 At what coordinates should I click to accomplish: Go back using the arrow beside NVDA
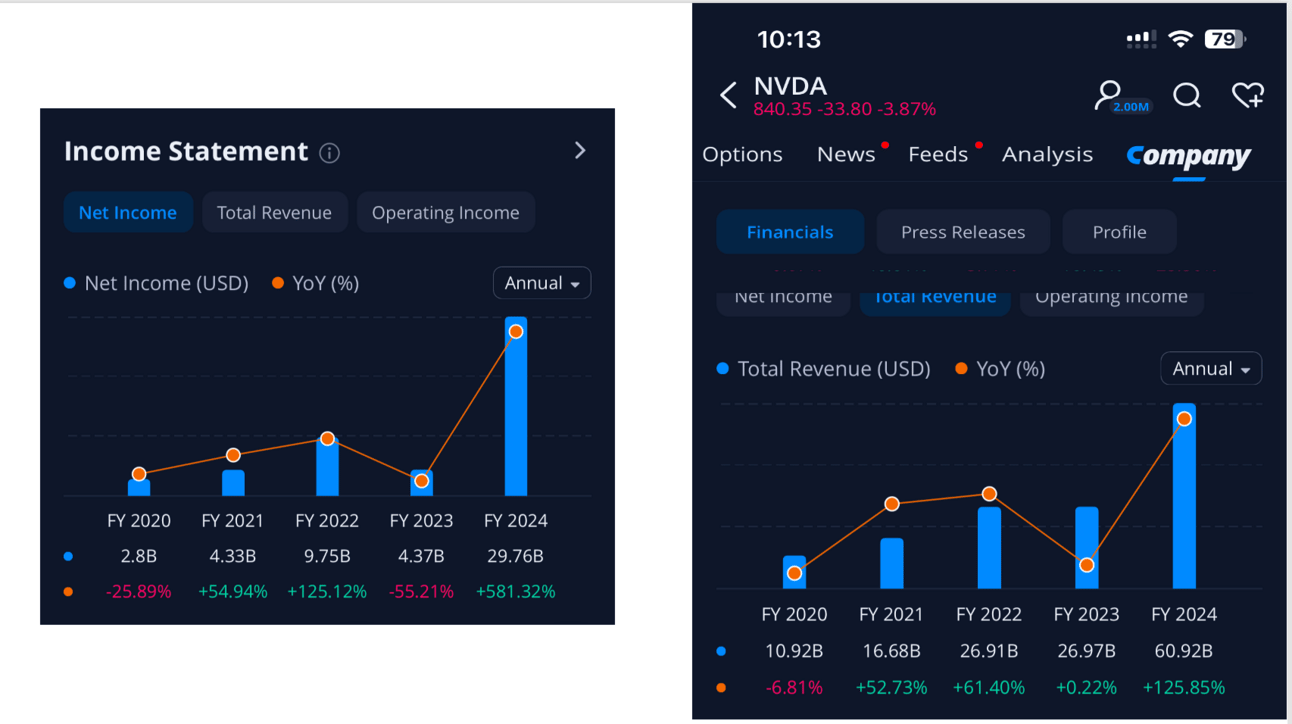point(728,95)
